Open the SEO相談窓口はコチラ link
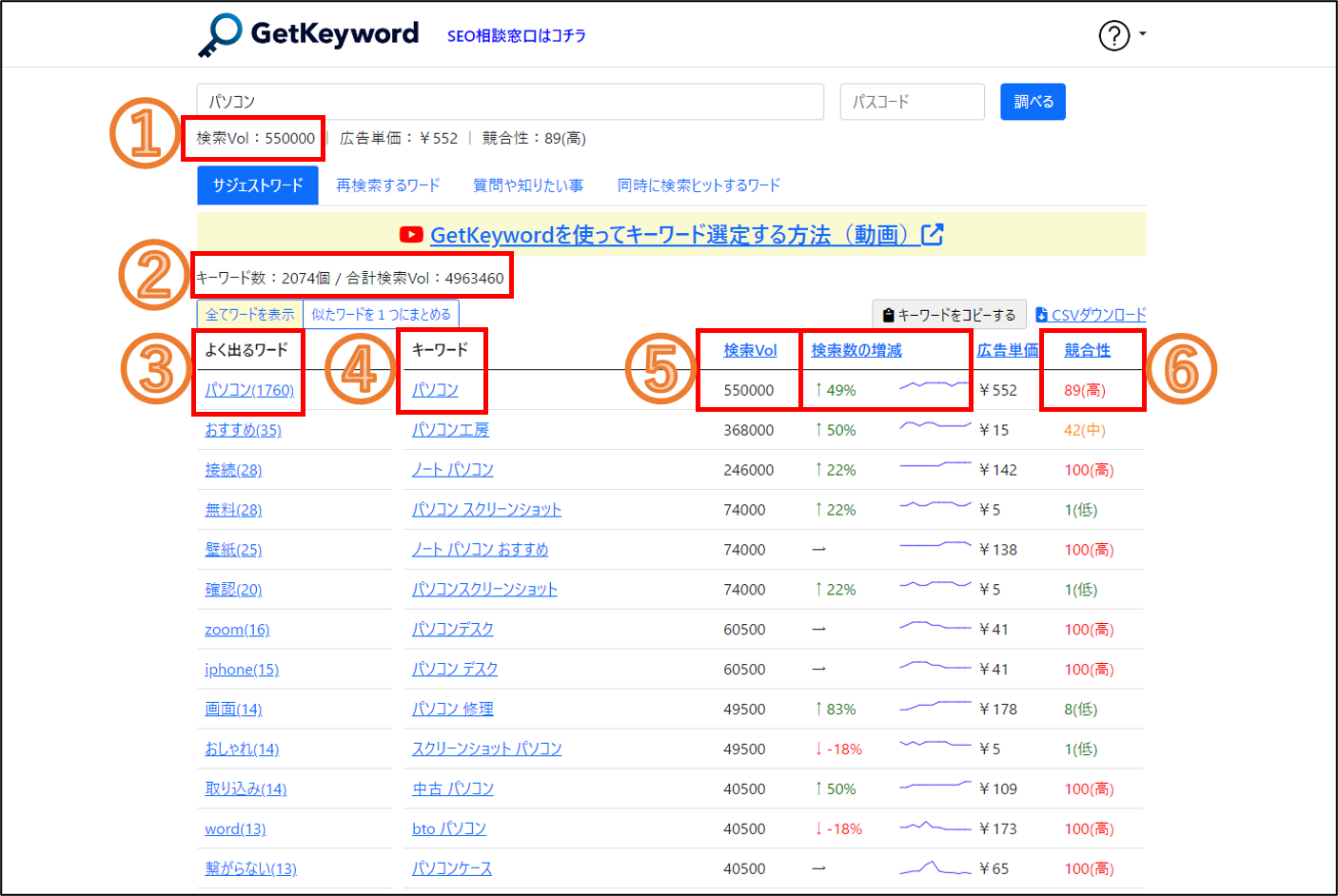The width and height of the screenshot is (1338, 896). (x=517, y=36)
